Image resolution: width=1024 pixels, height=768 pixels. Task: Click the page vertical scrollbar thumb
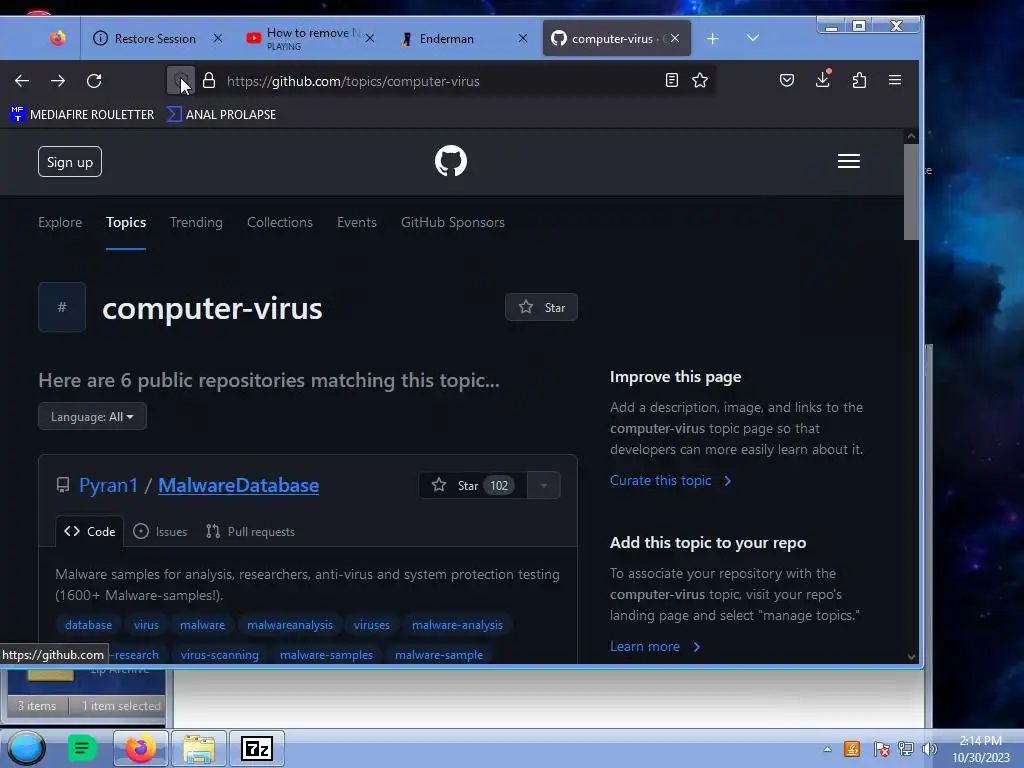pyautogui.click(x=911, y=192)
